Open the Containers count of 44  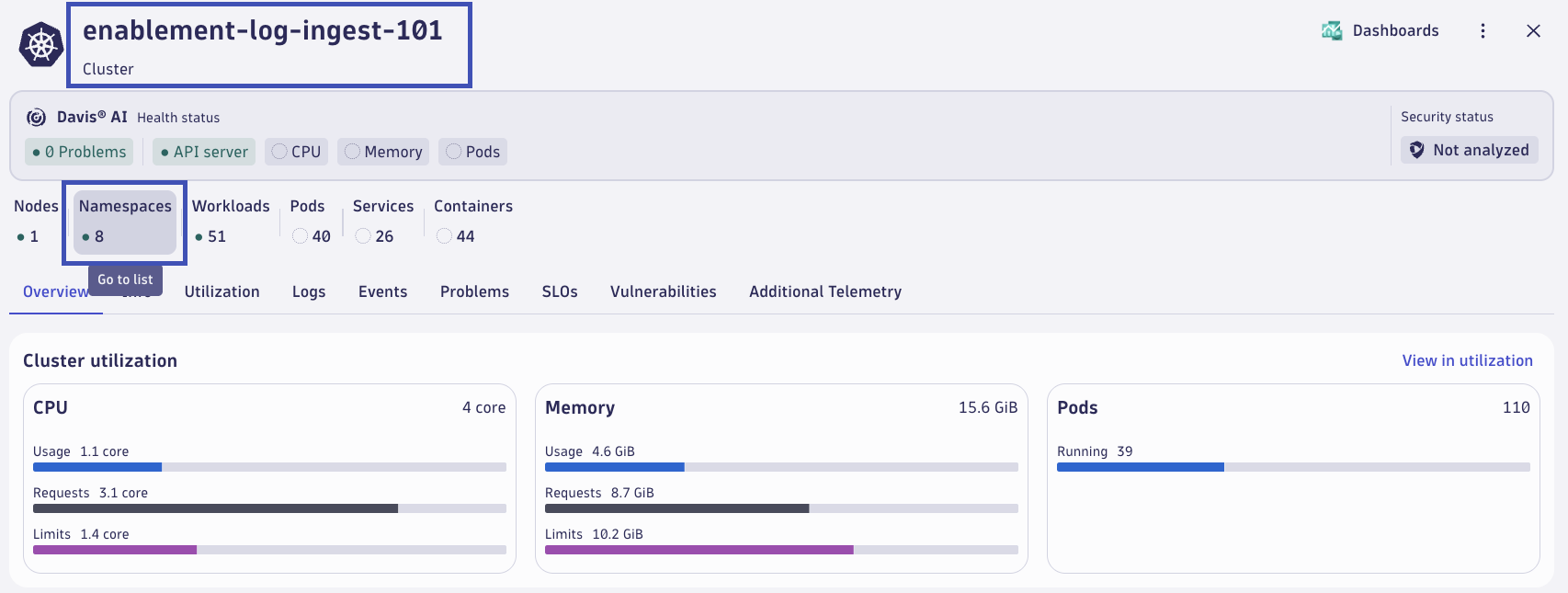(x=473, y=222)
